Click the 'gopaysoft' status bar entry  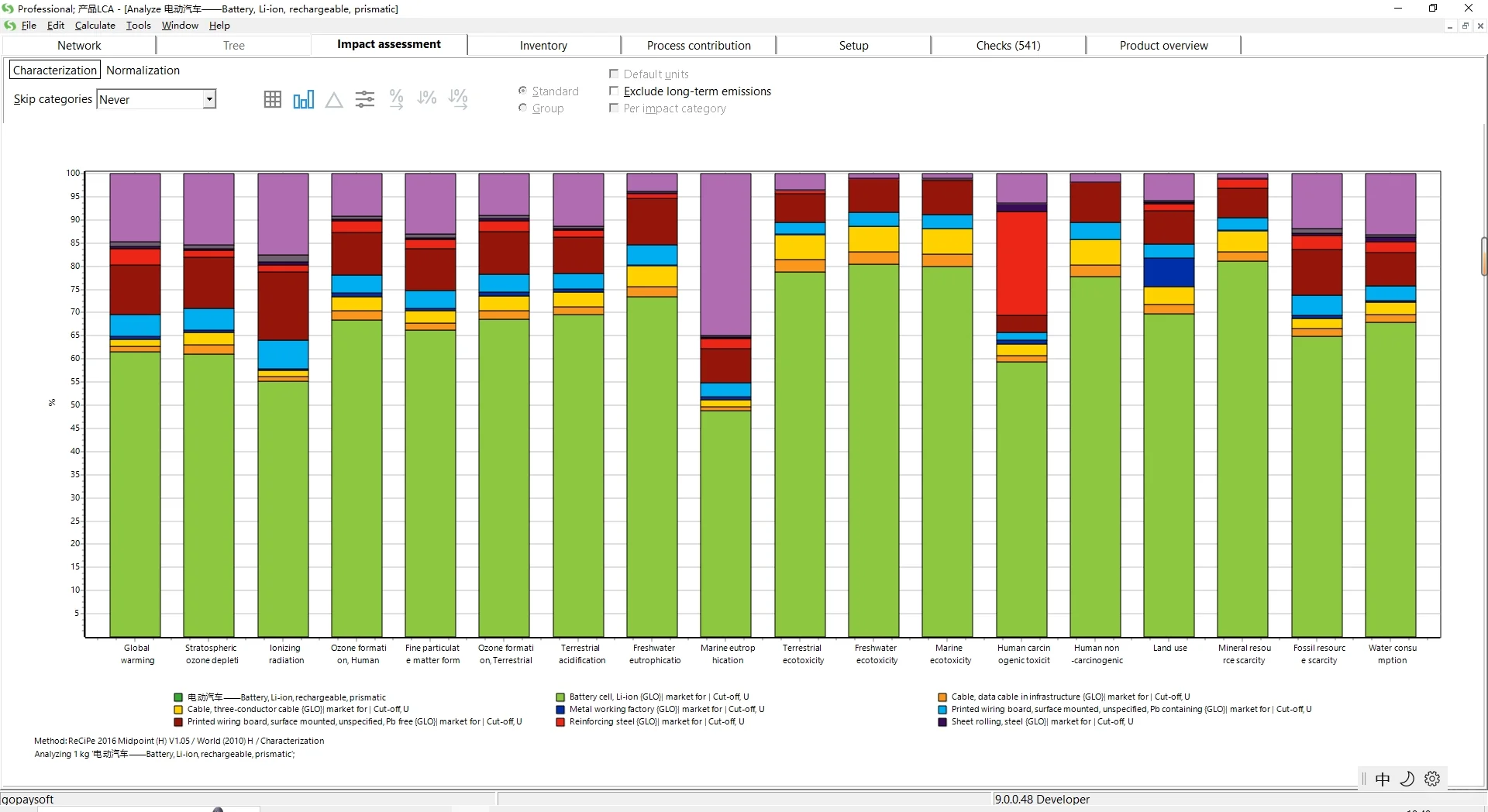point(28,800)
